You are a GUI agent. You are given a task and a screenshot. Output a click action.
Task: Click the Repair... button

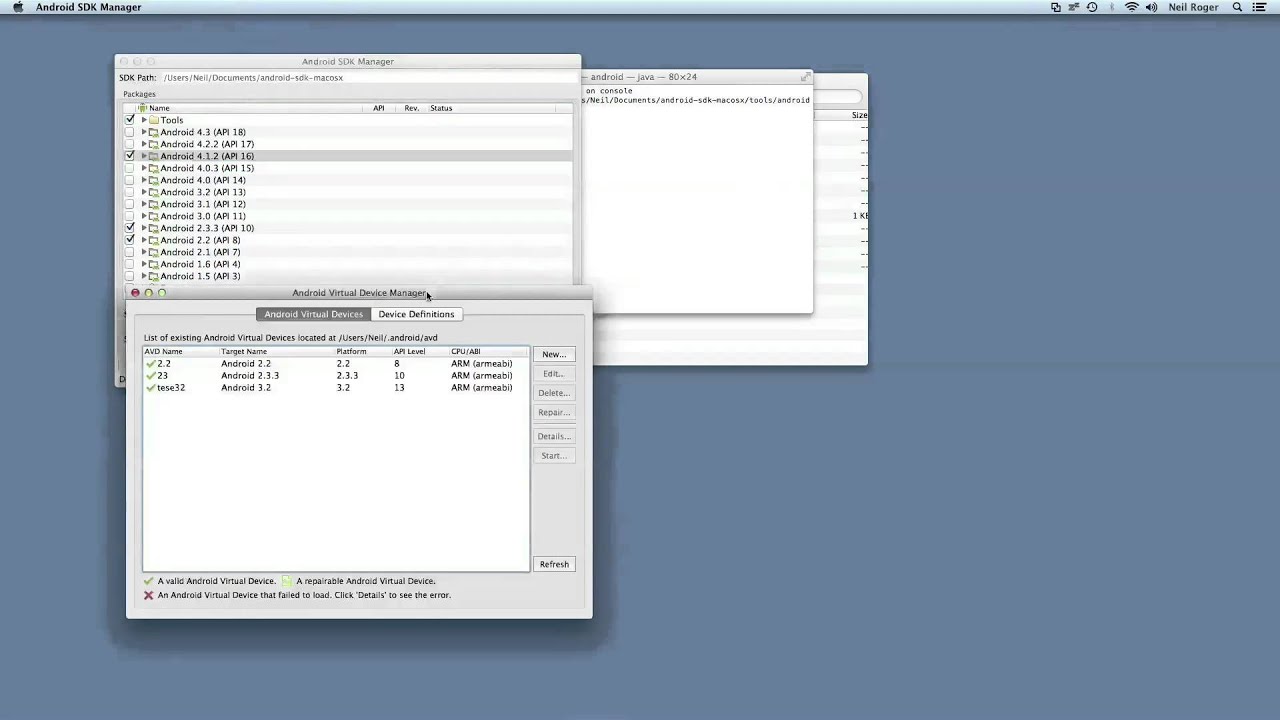tap(554, 412)
